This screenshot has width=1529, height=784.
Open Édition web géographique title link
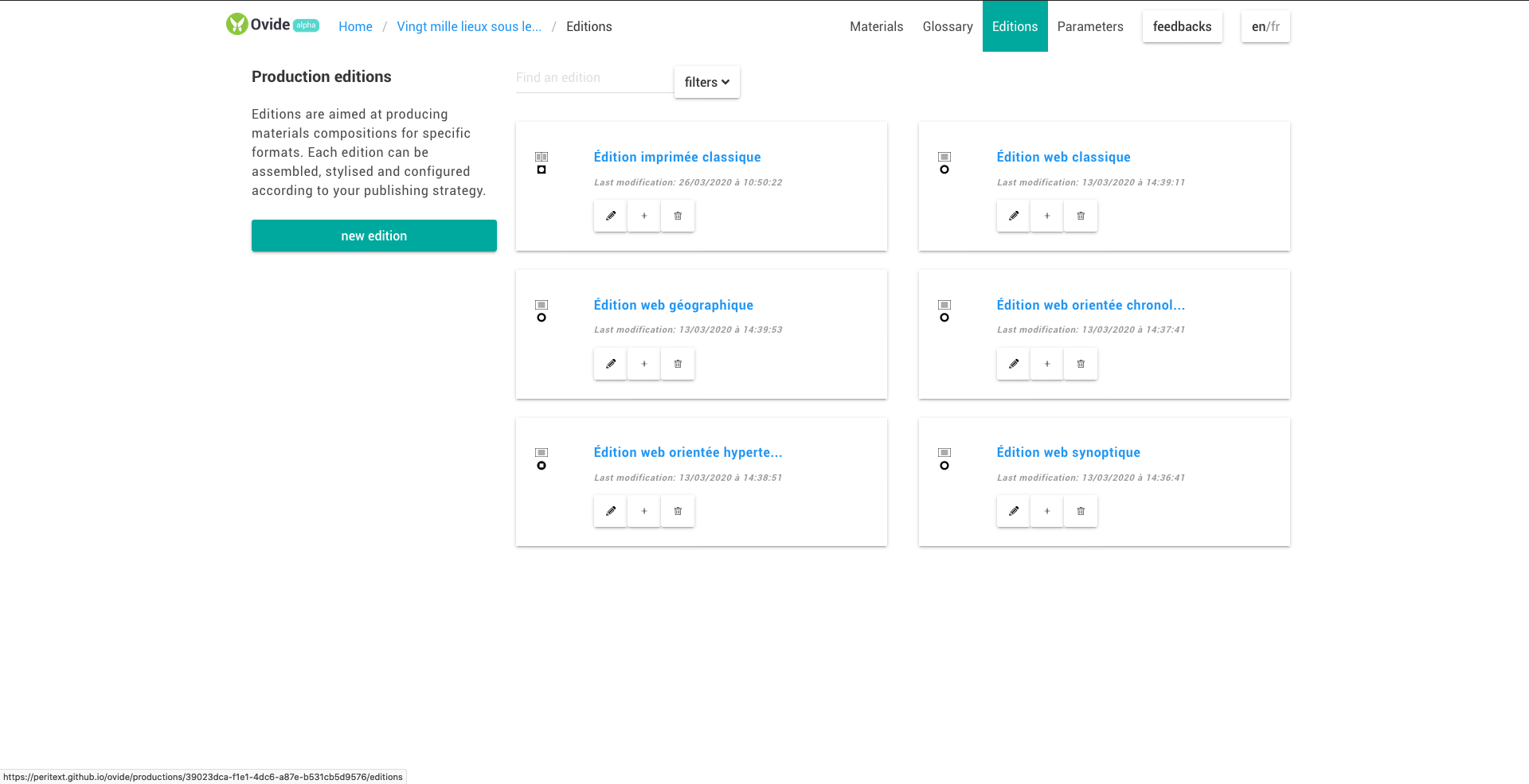point(674,305)
